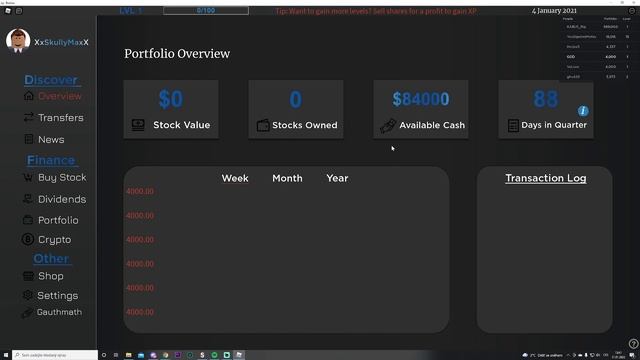Click the Stocks Owned wallet icon

[x=263, y=125]
